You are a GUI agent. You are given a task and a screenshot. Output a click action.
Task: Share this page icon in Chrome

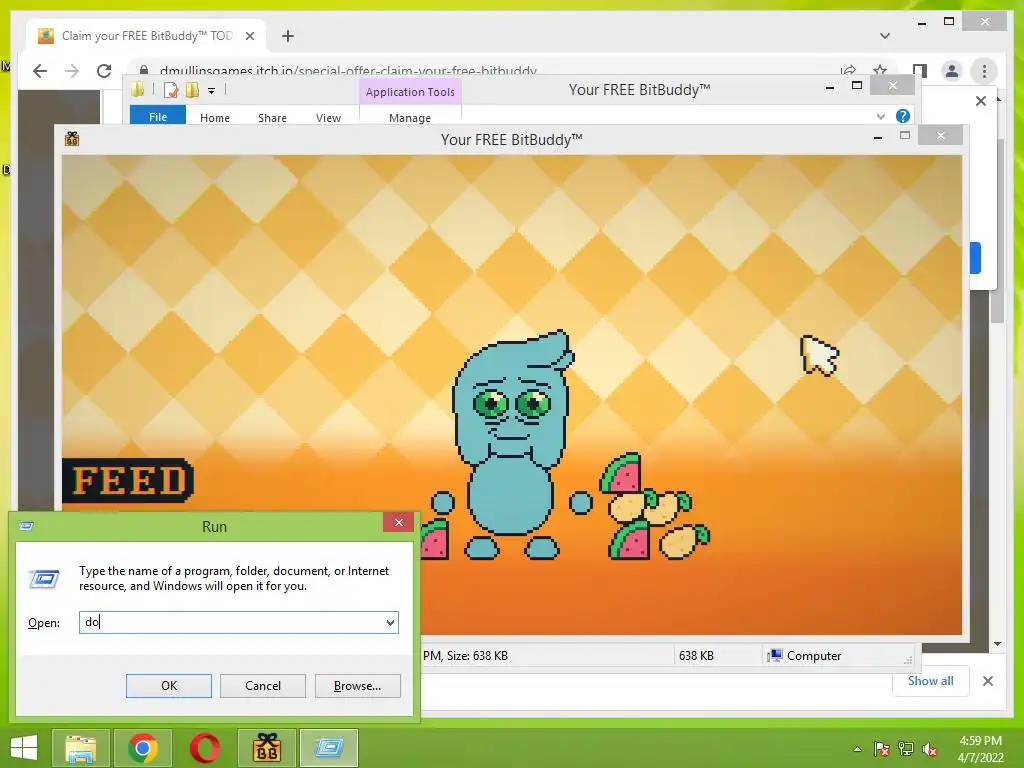click(848, 71)
